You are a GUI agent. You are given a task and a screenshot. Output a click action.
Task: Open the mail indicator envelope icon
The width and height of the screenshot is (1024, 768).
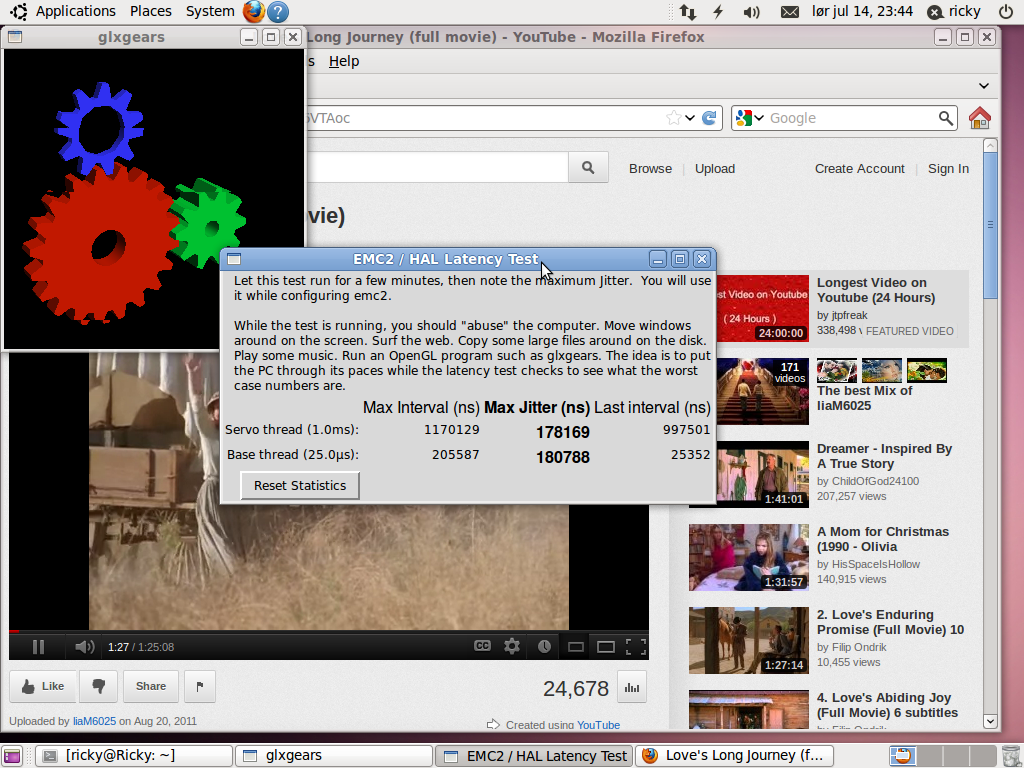pyautogui.click(x=790, y=11)
